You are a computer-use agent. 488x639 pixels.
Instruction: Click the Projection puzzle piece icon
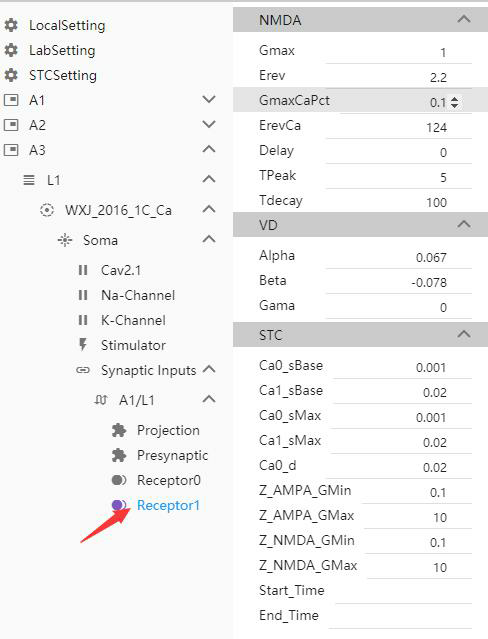119,430
